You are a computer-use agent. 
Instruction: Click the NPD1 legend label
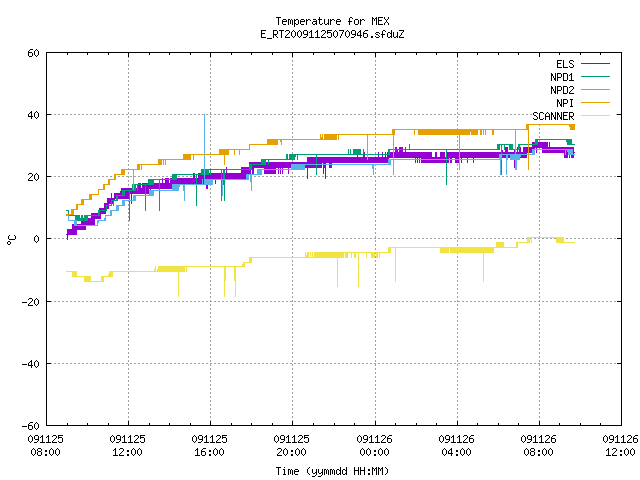click(x=562, y=77)
